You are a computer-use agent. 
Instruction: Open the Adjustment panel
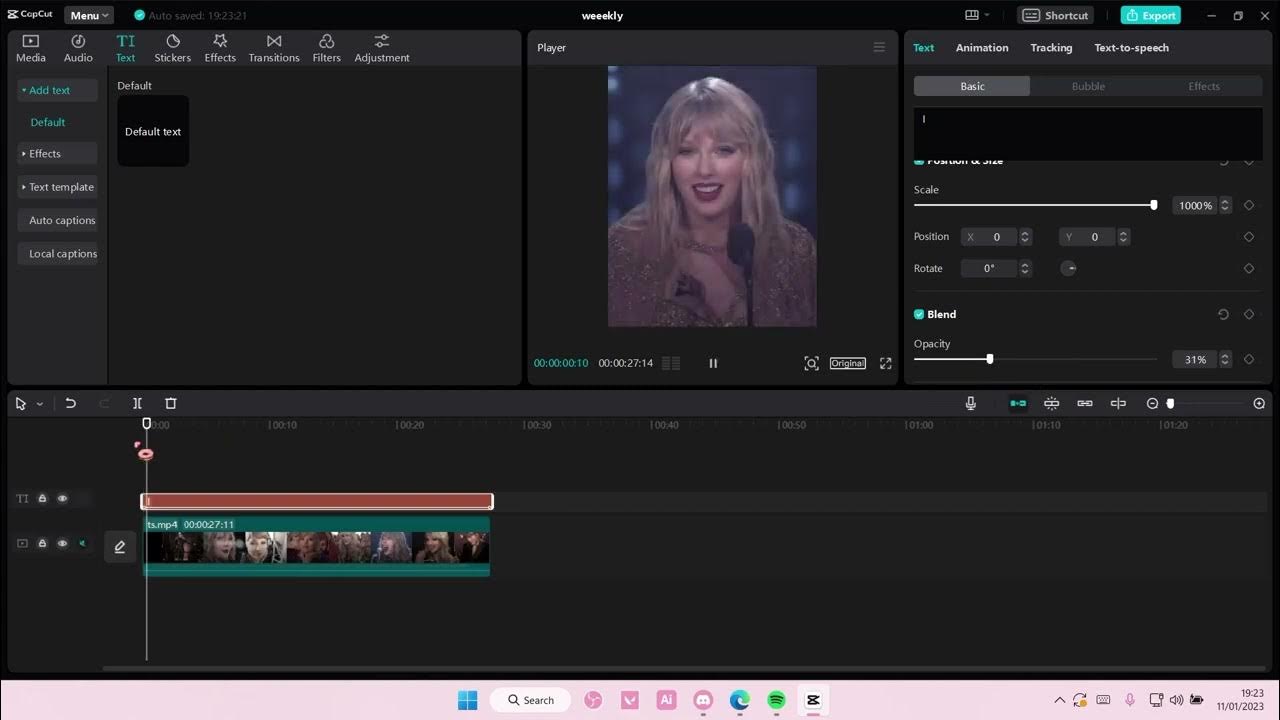click(382, 48)
